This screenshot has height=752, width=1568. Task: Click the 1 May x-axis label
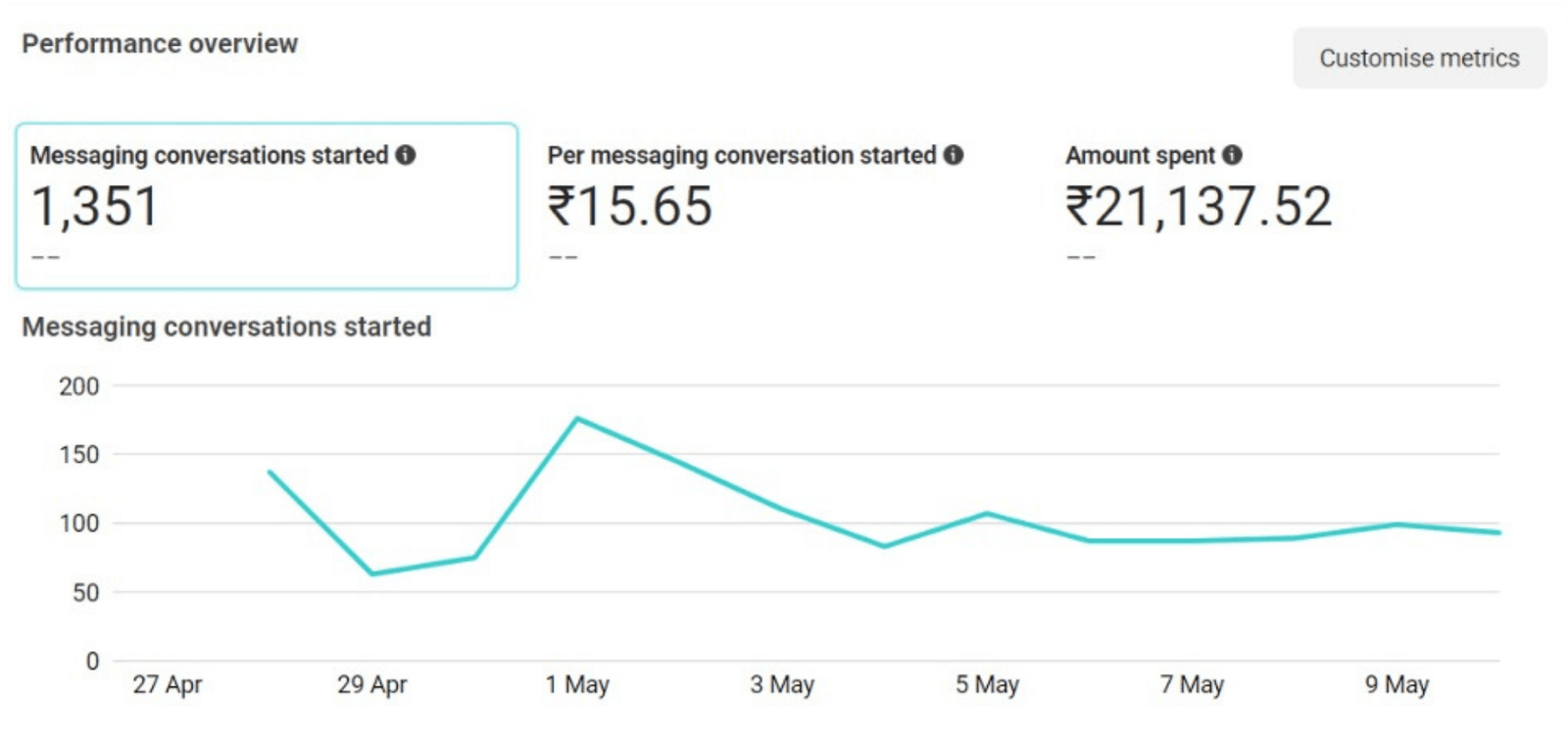(577, 684)
